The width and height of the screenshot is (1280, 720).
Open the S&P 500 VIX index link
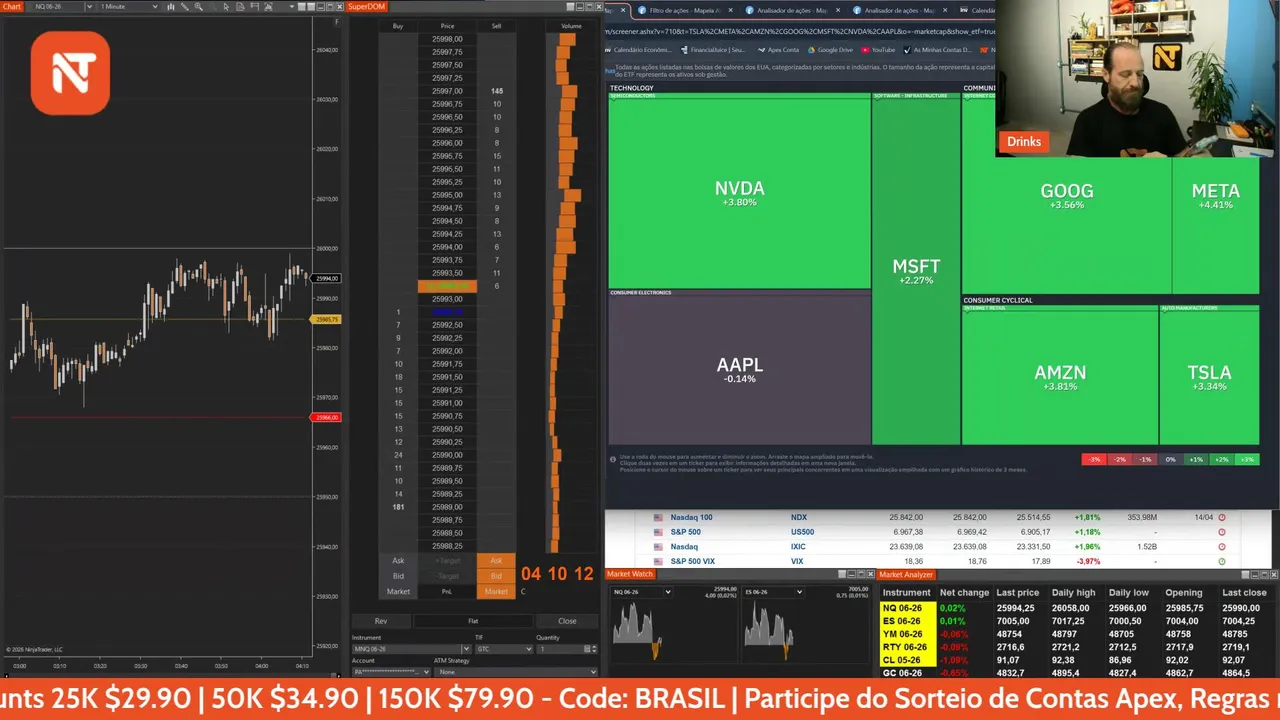click(x=693, y=561)
